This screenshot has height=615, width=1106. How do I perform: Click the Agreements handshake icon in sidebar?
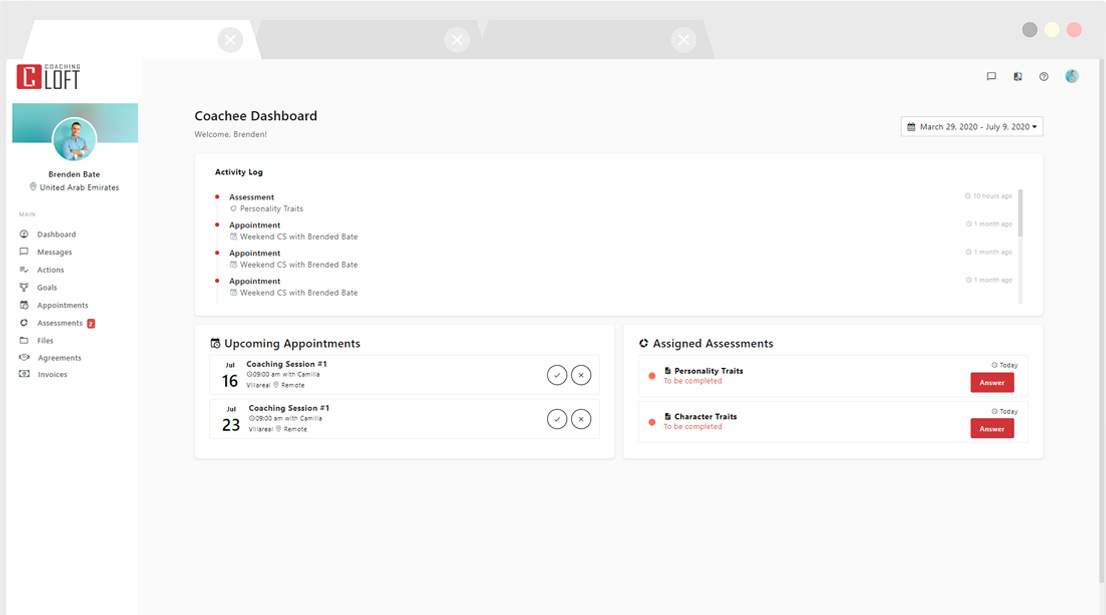click(24, 357)
